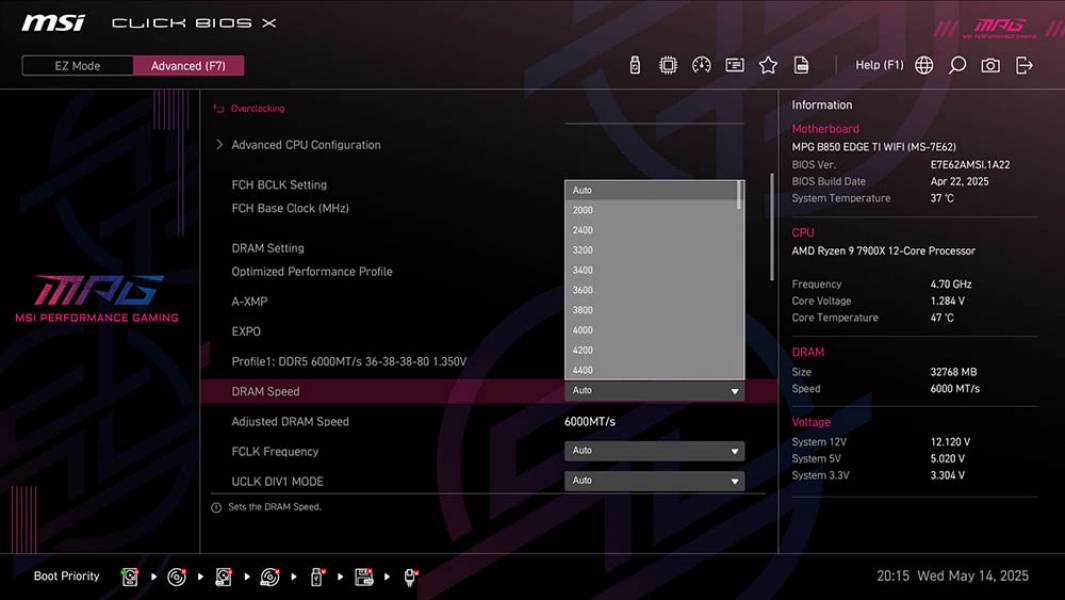Select the USB key boot device

(x=317, y=577)
